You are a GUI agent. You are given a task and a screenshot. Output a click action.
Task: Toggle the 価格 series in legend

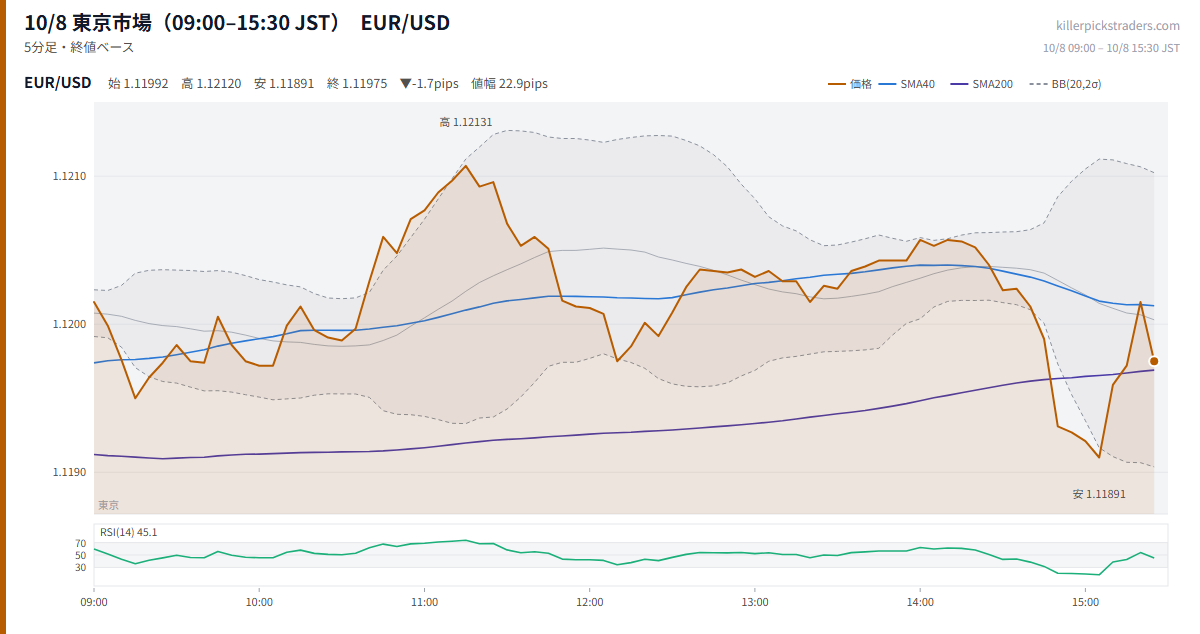coord(850,84)
